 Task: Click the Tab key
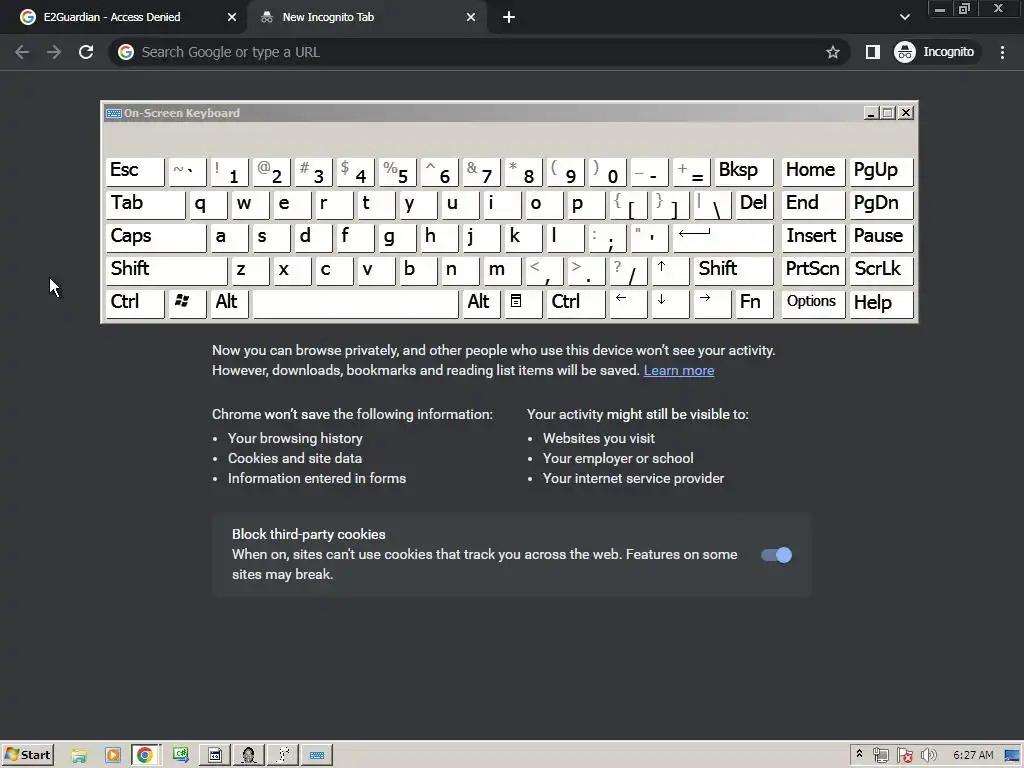(x=145, y=204)
